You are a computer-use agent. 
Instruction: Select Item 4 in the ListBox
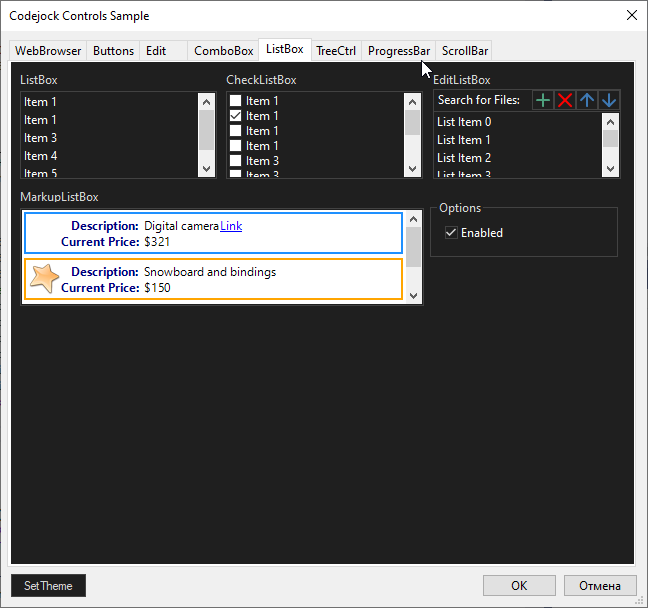pos(41,156)
